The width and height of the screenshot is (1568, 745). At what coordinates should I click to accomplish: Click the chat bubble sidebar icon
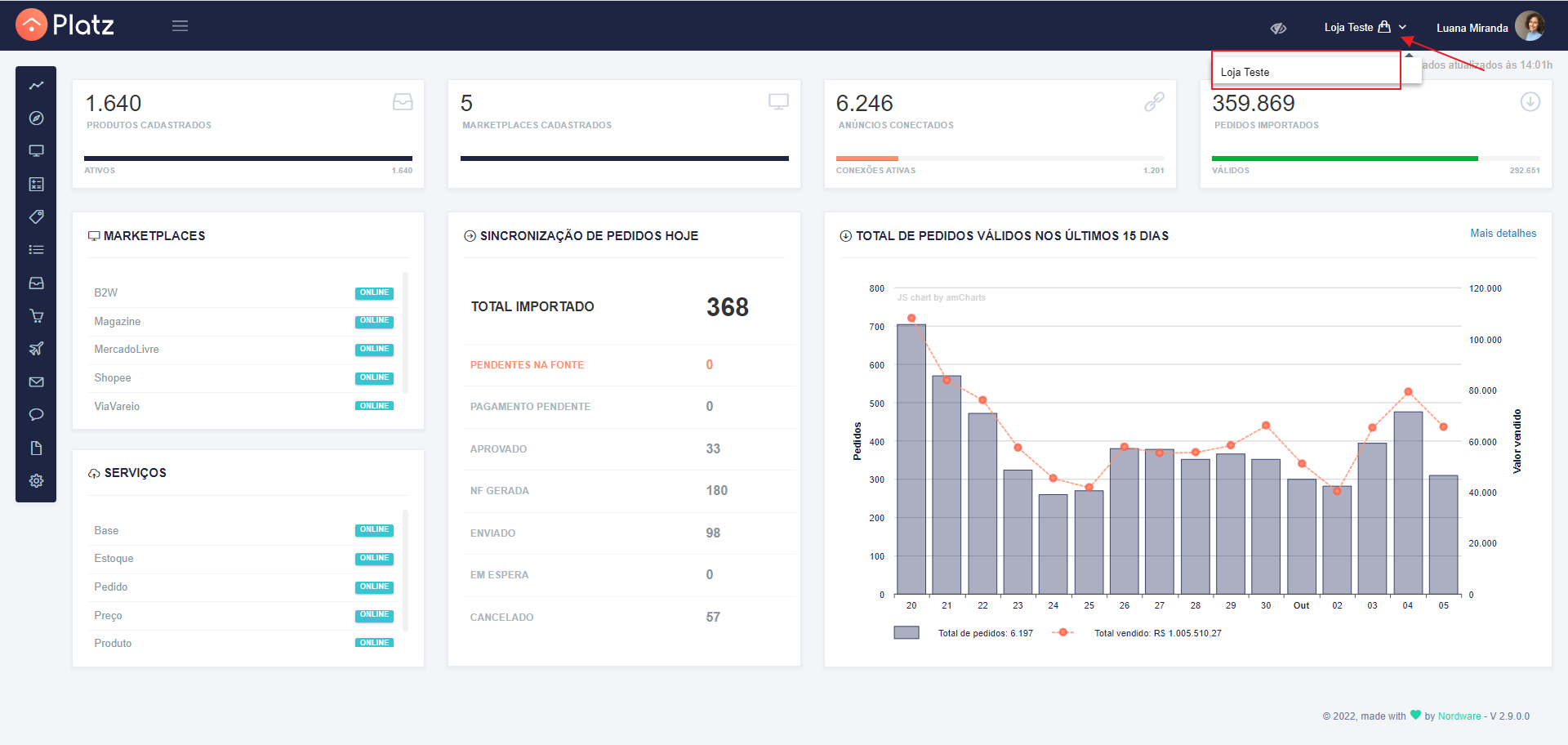36,415
